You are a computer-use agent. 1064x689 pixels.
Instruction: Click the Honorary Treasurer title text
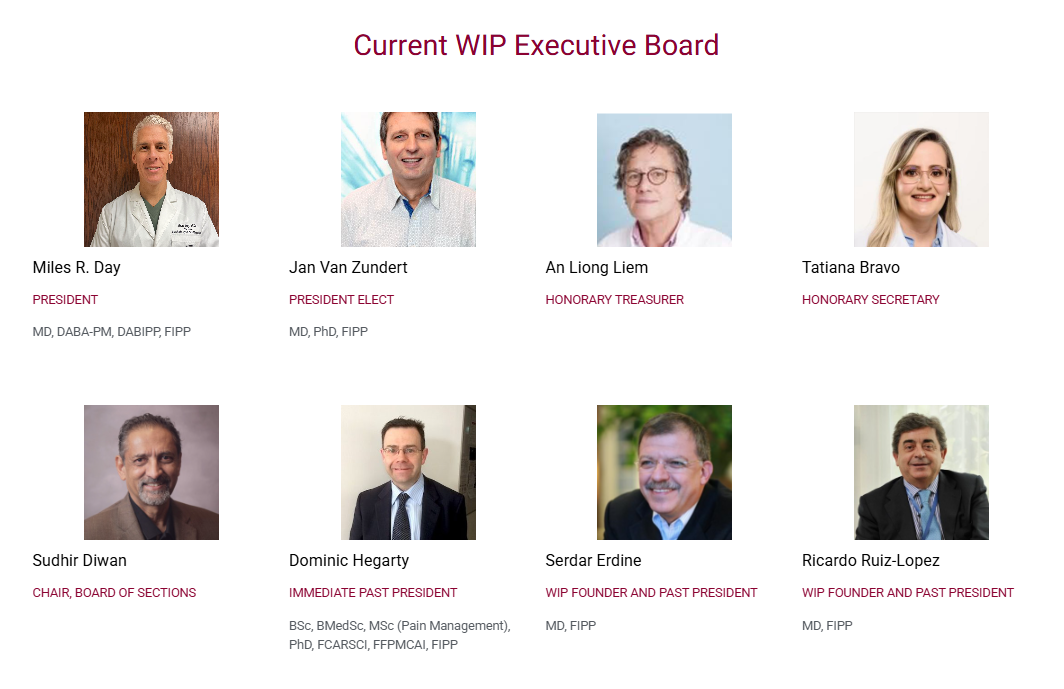[x=615, y=300]
